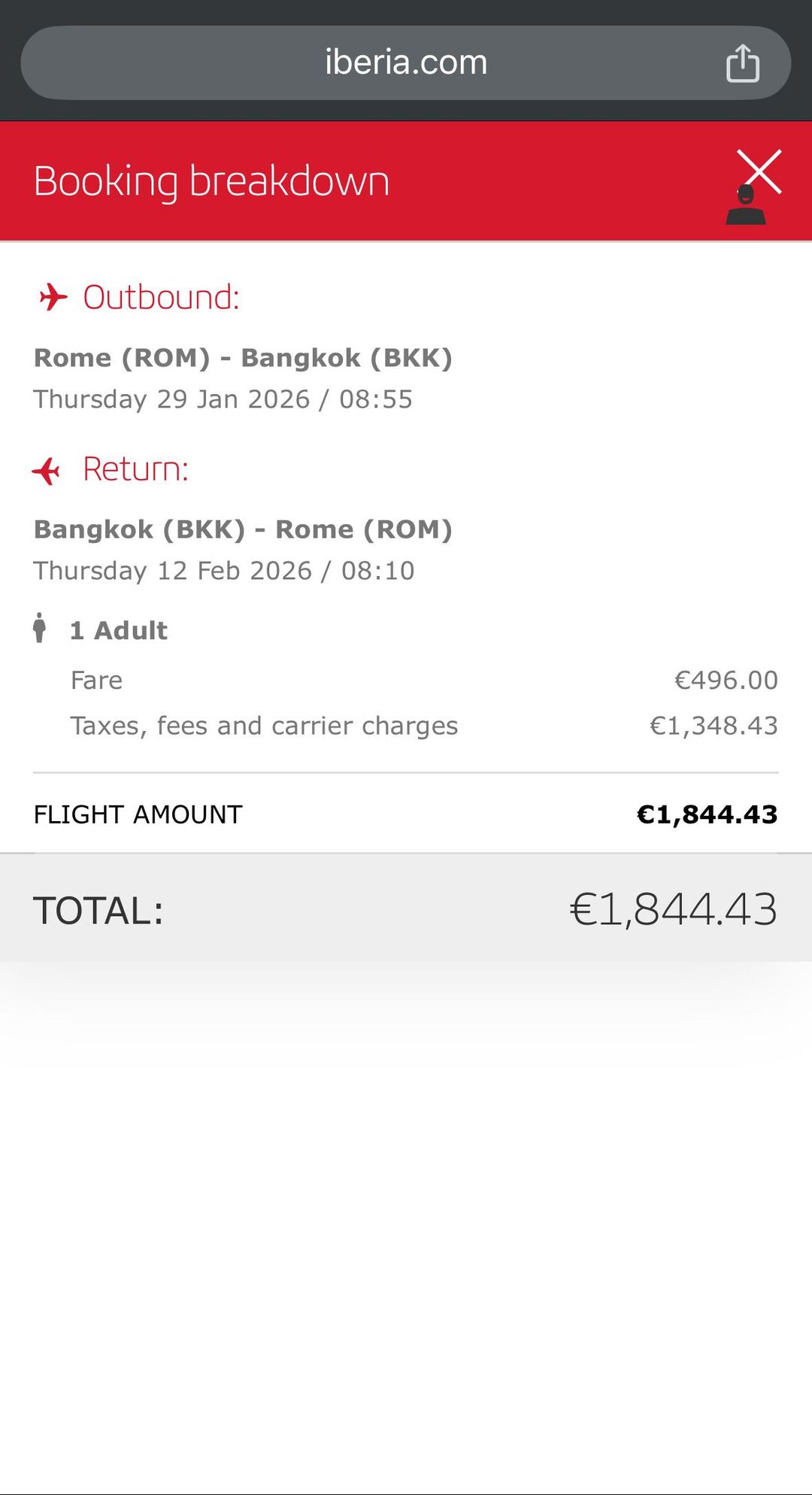Click the FLIGHT AMOUNT label
812x1495 pixels.
138,814
